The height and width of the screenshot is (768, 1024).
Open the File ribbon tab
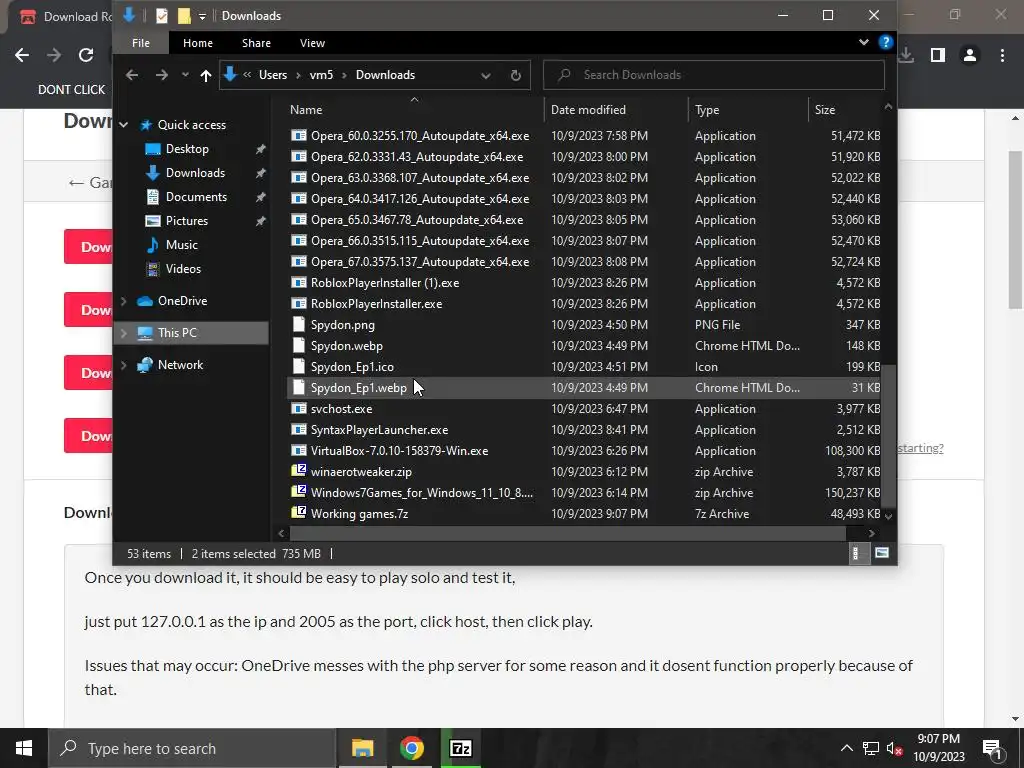tap(140, 43)
